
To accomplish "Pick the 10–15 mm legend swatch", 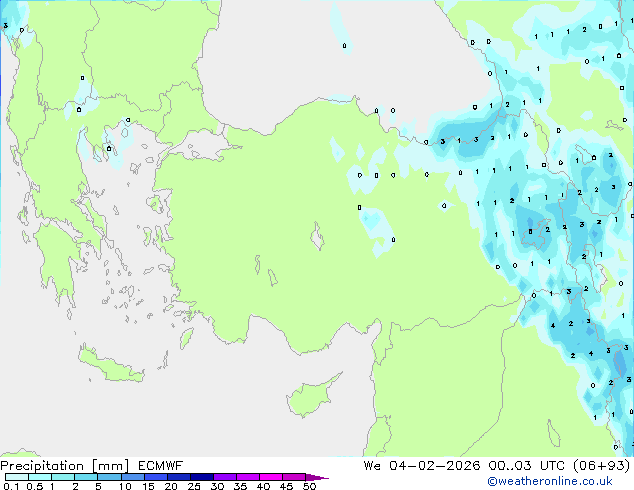I will coord(132,477).
